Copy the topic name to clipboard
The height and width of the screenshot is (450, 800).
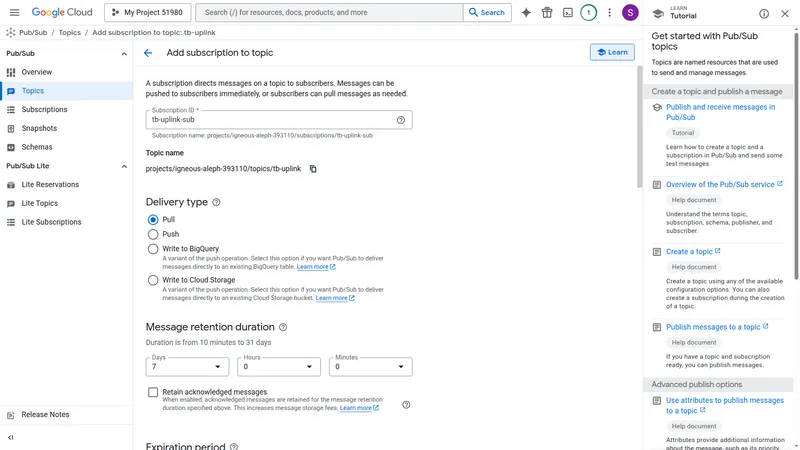[313, 169]
